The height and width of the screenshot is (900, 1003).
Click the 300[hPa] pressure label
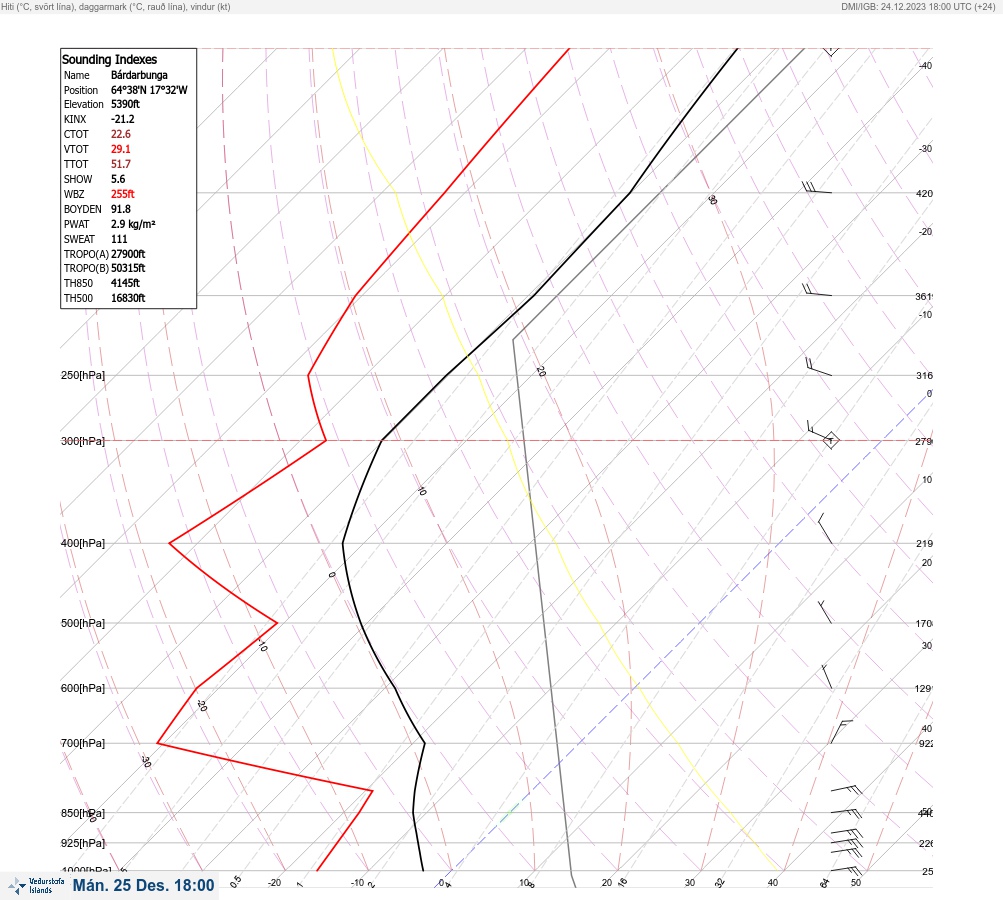[x=83, y=441]
